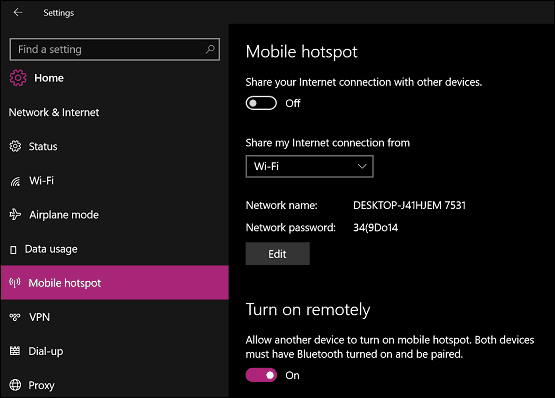Click the Airplane mode plane icon
The height and width of the screenshot is (398, 555).
point(15,215)
